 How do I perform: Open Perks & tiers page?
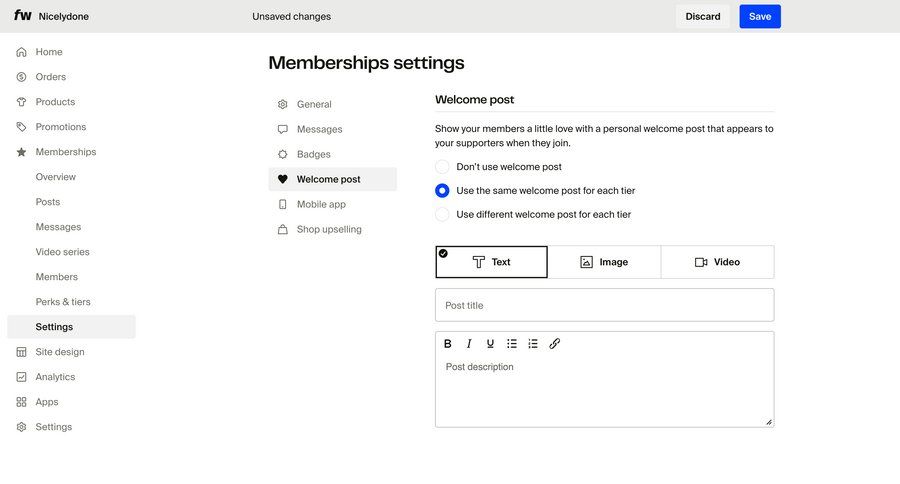click(63, 302)
